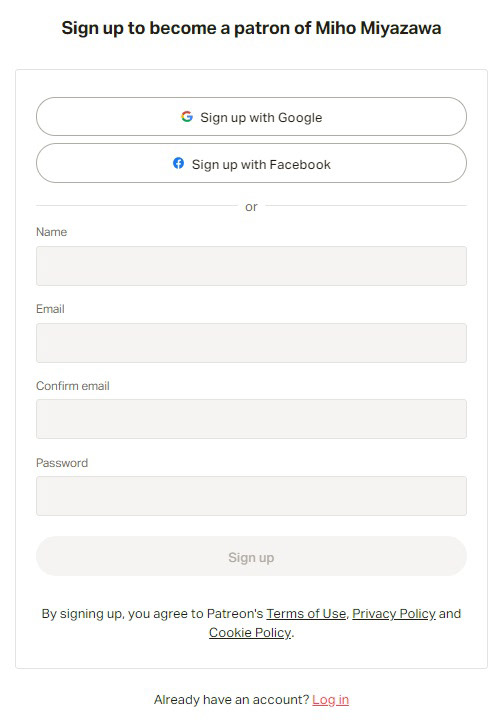
Task: Click the Email field label
Action: coord(50,309)
